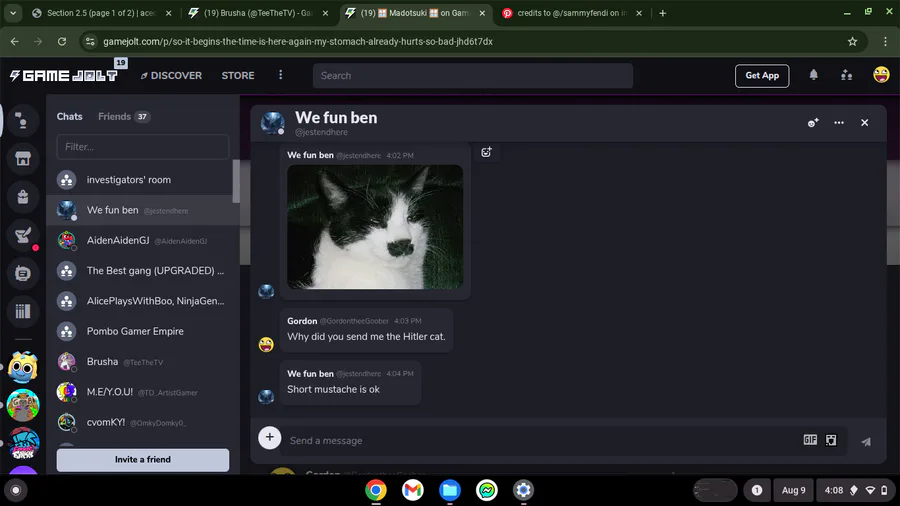
Task: Open the sticker picker icon
Action: tap(831, 440)
